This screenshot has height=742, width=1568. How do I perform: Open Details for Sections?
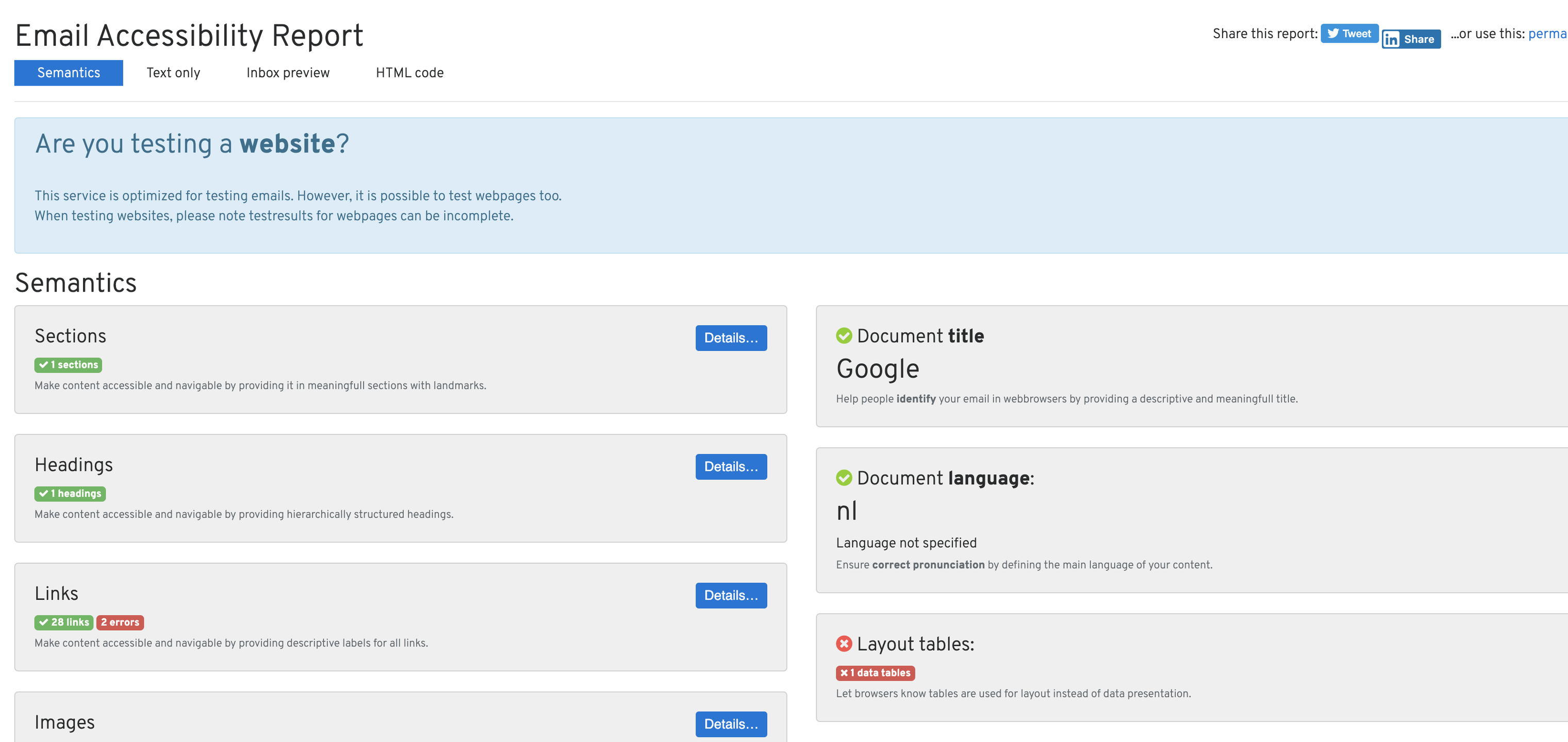click(731, 338)
